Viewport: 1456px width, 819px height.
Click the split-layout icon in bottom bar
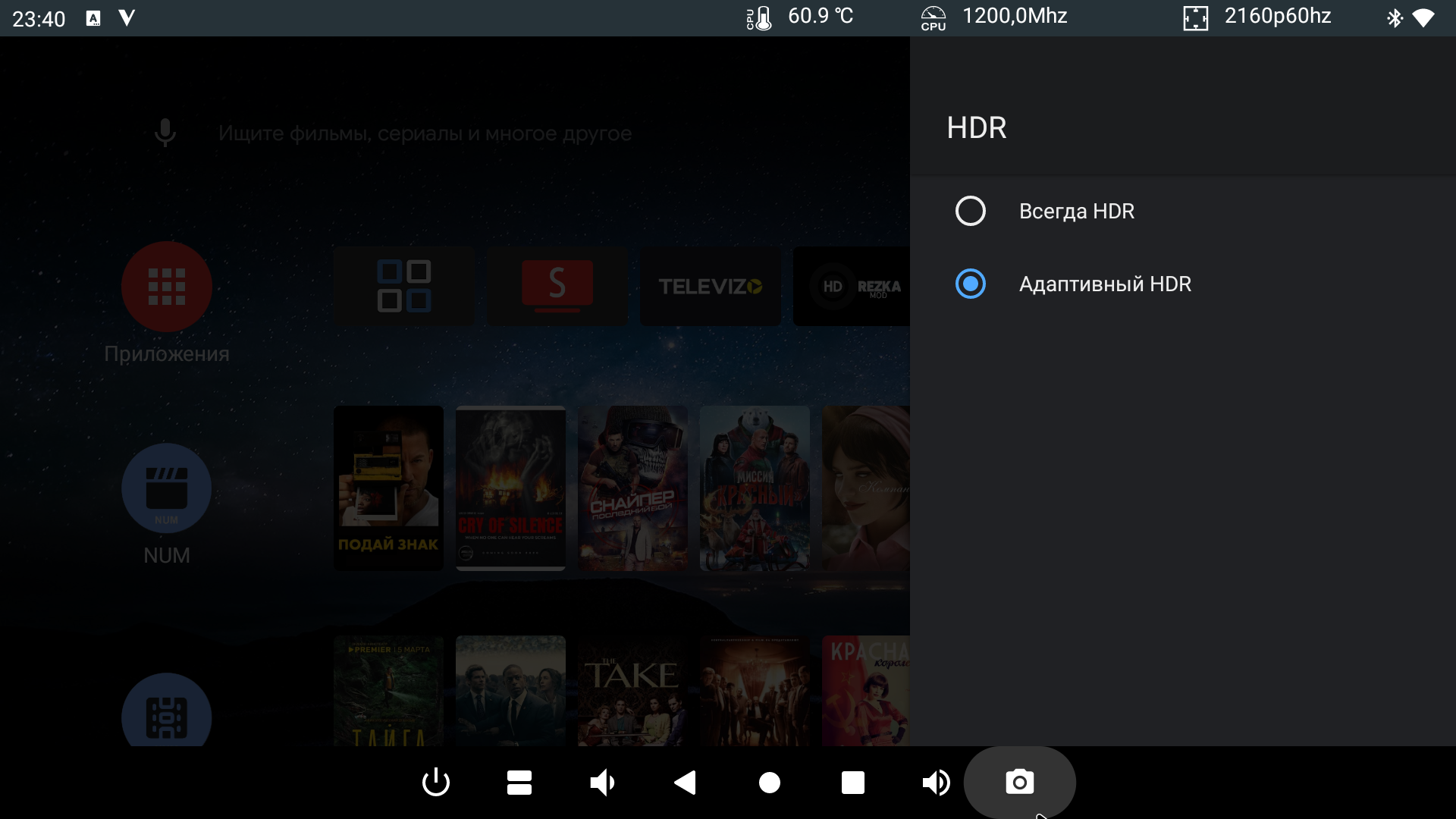click(x=519, y=783)
